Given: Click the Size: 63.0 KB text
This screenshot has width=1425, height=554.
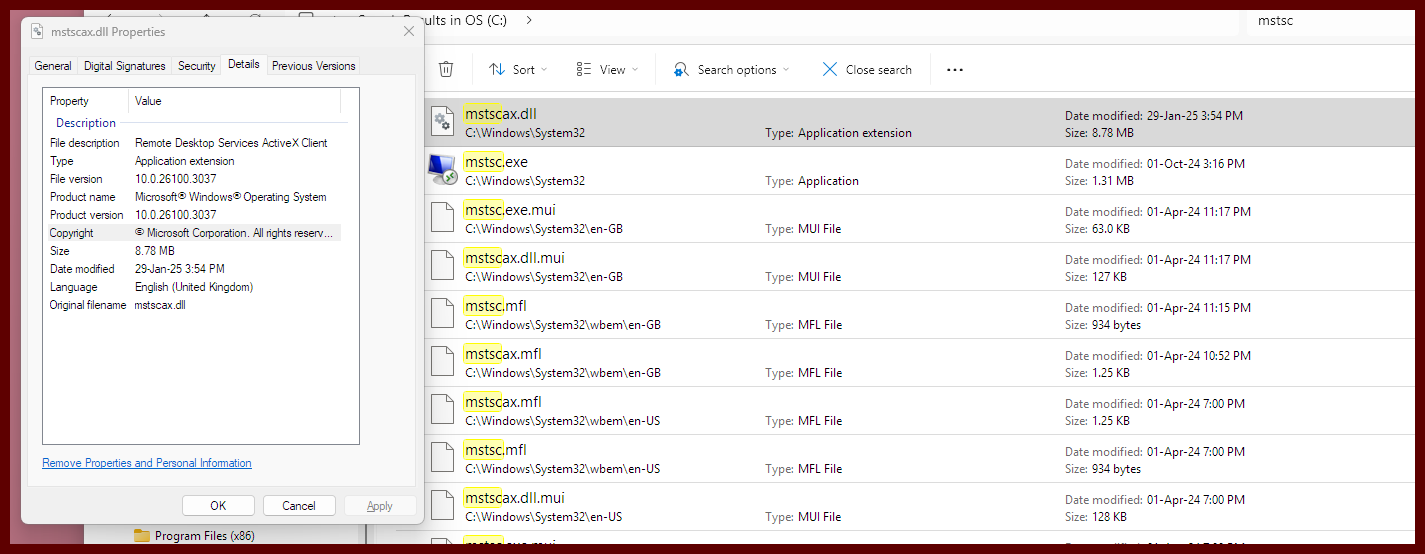Looking at the screenshot, I should point(1098,229).
